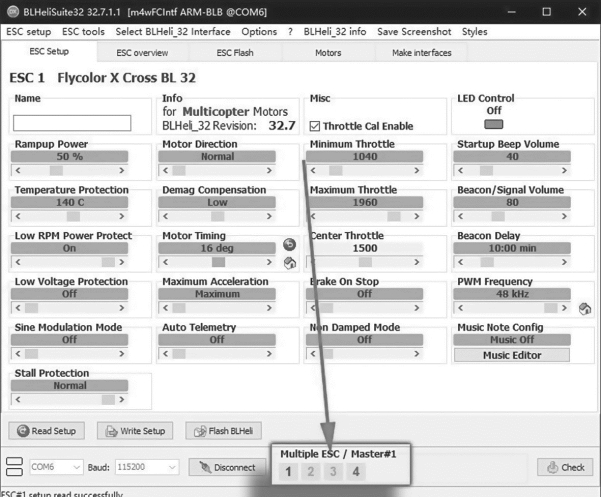
Task: Click the port connection icon left of COM6
Action: click(x=15, y=467)
